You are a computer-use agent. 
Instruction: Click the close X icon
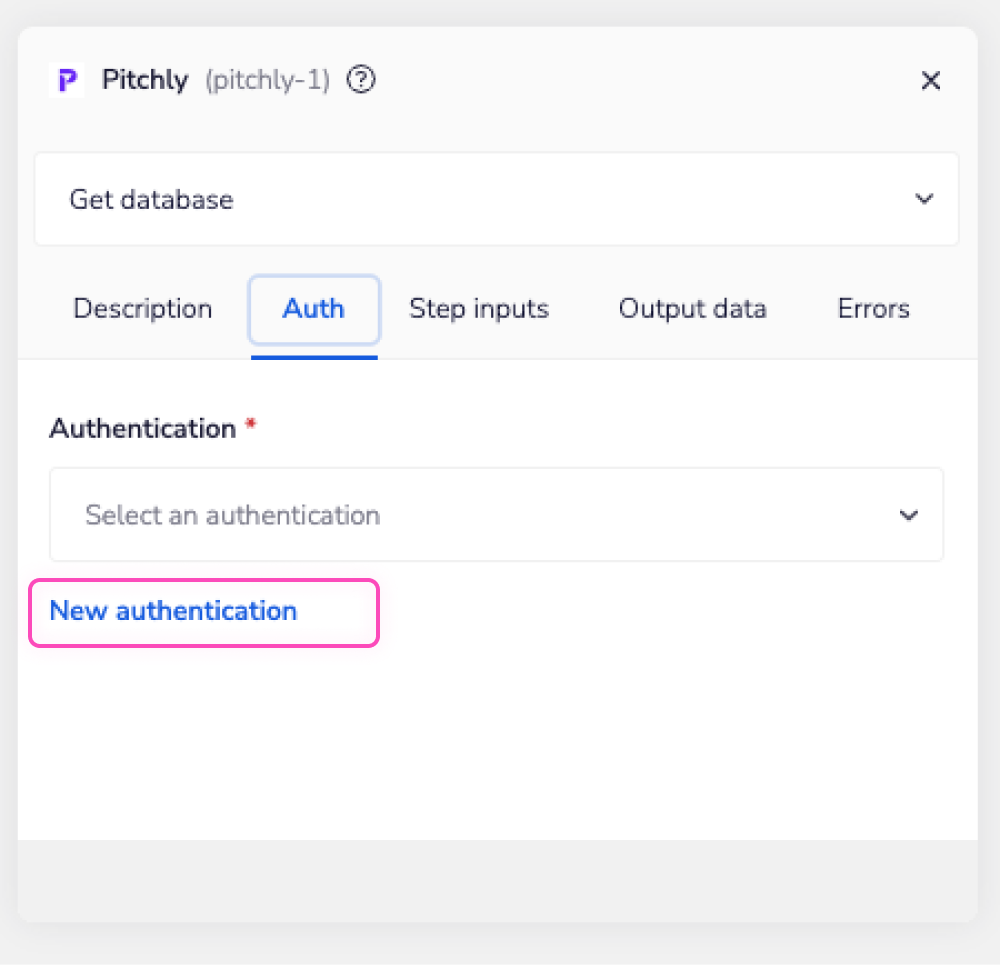click(931, 81)
